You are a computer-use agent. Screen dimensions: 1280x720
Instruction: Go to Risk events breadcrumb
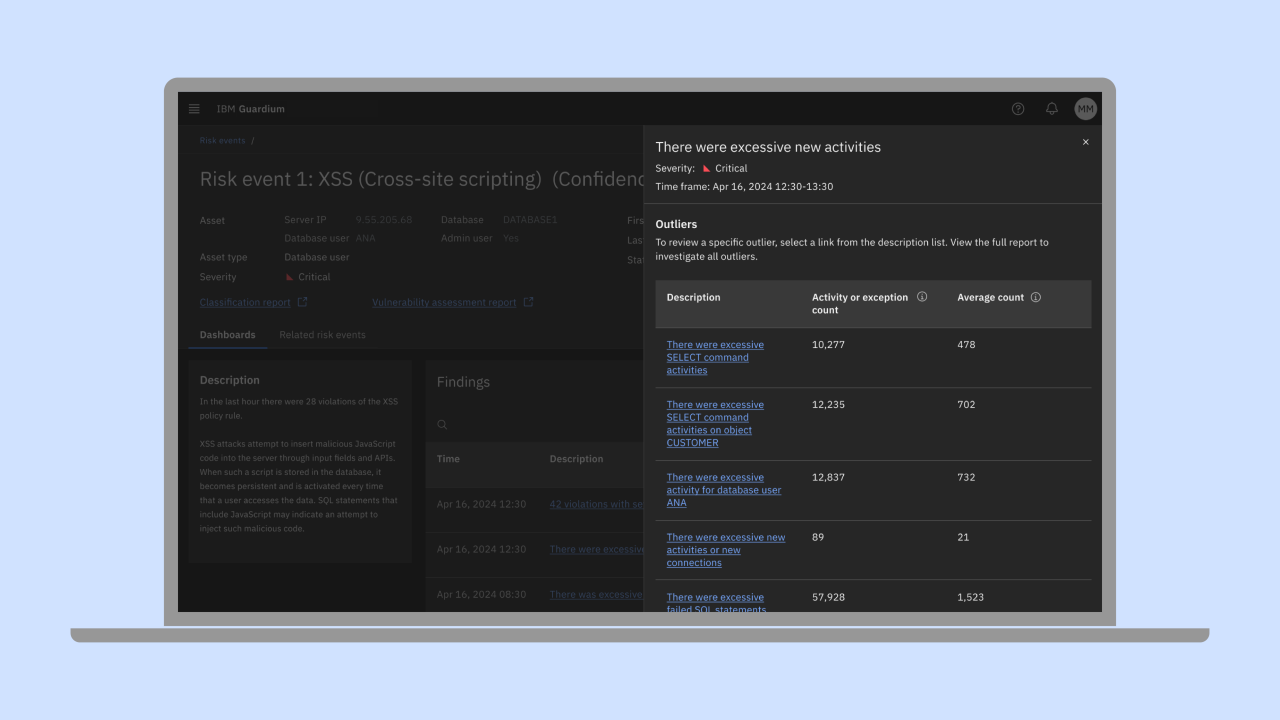point(222,141)
